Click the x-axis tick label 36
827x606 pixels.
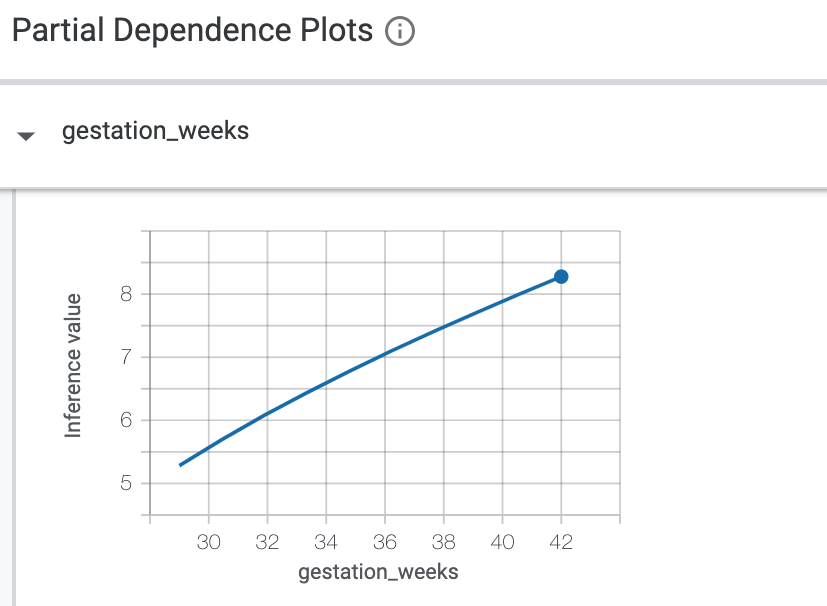385,541
